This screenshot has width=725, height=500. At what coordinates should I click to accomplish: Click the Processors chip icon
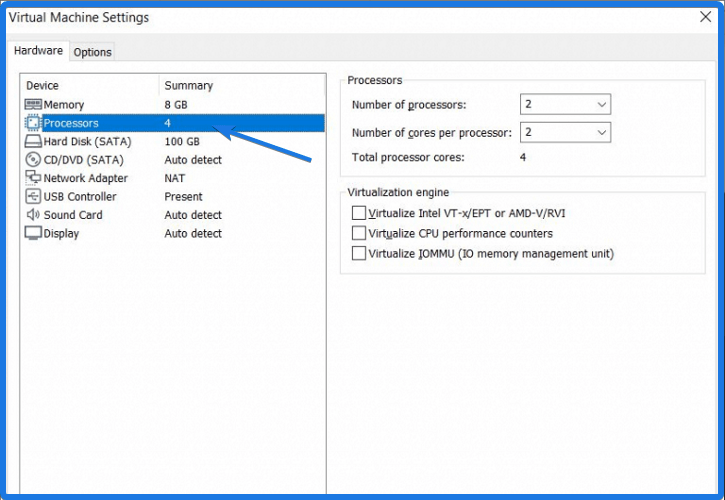pyautogui.click(x=33, y=123)
